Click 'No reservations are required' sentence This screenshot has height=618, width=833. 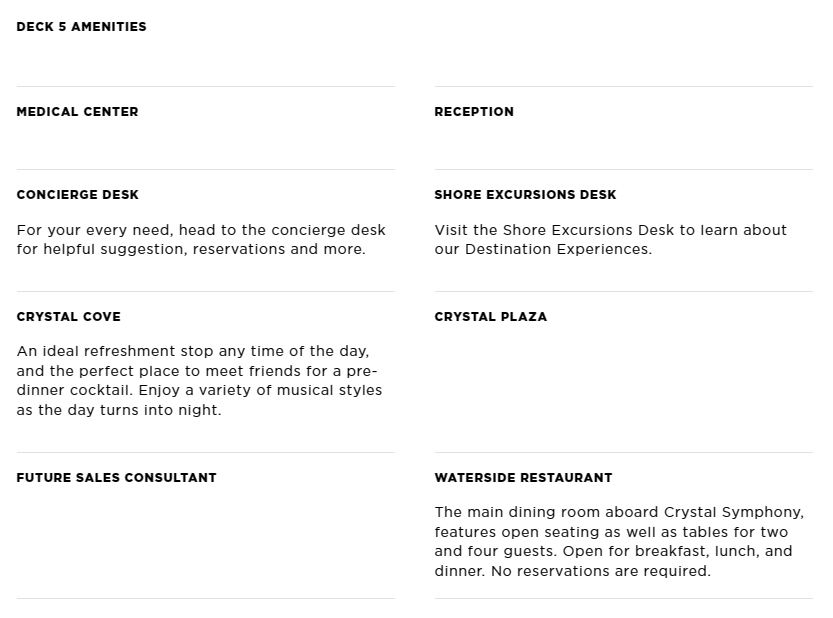pos(600,571)
